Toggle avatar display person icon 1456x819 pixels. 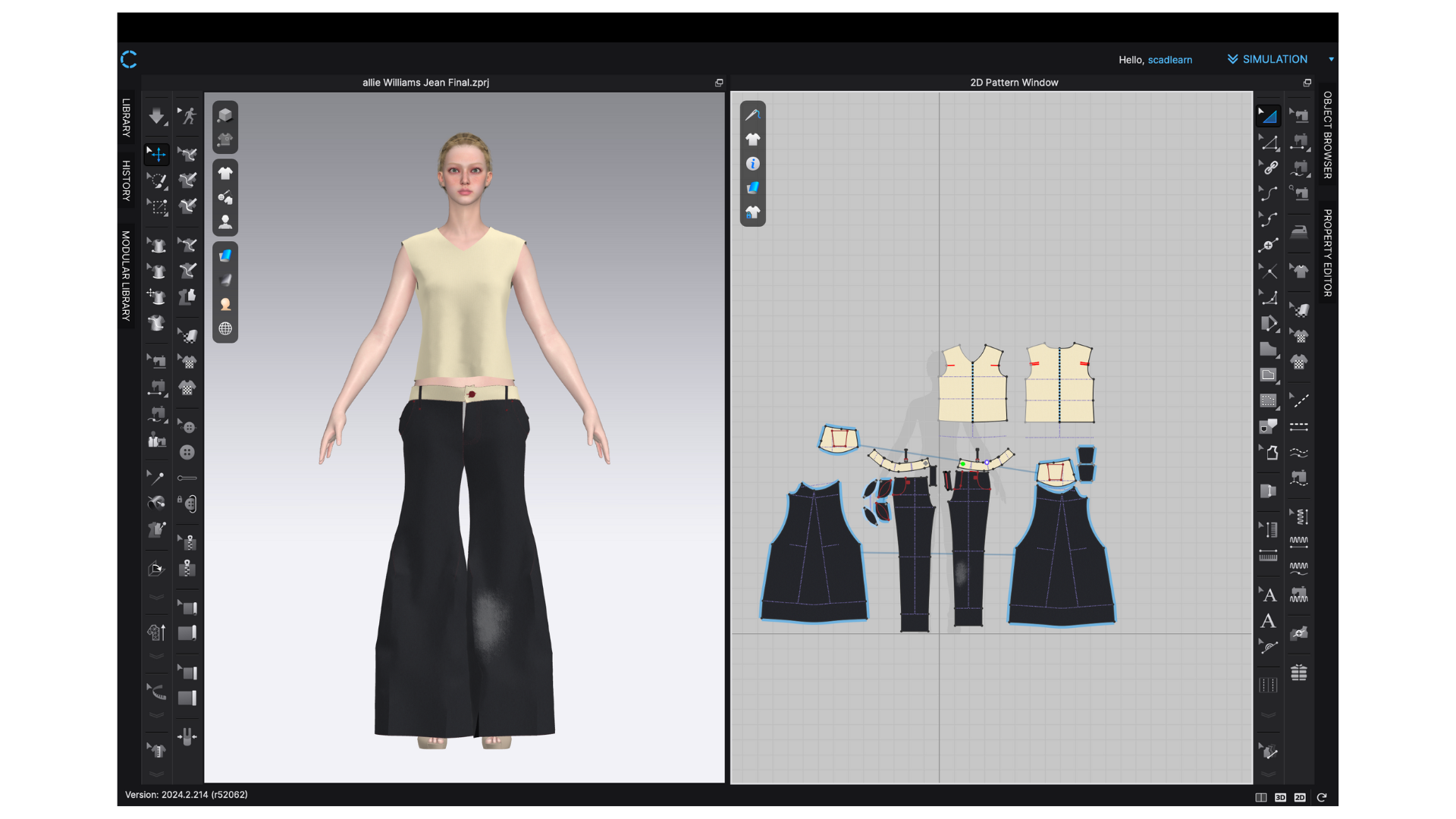tap(225, 222)
